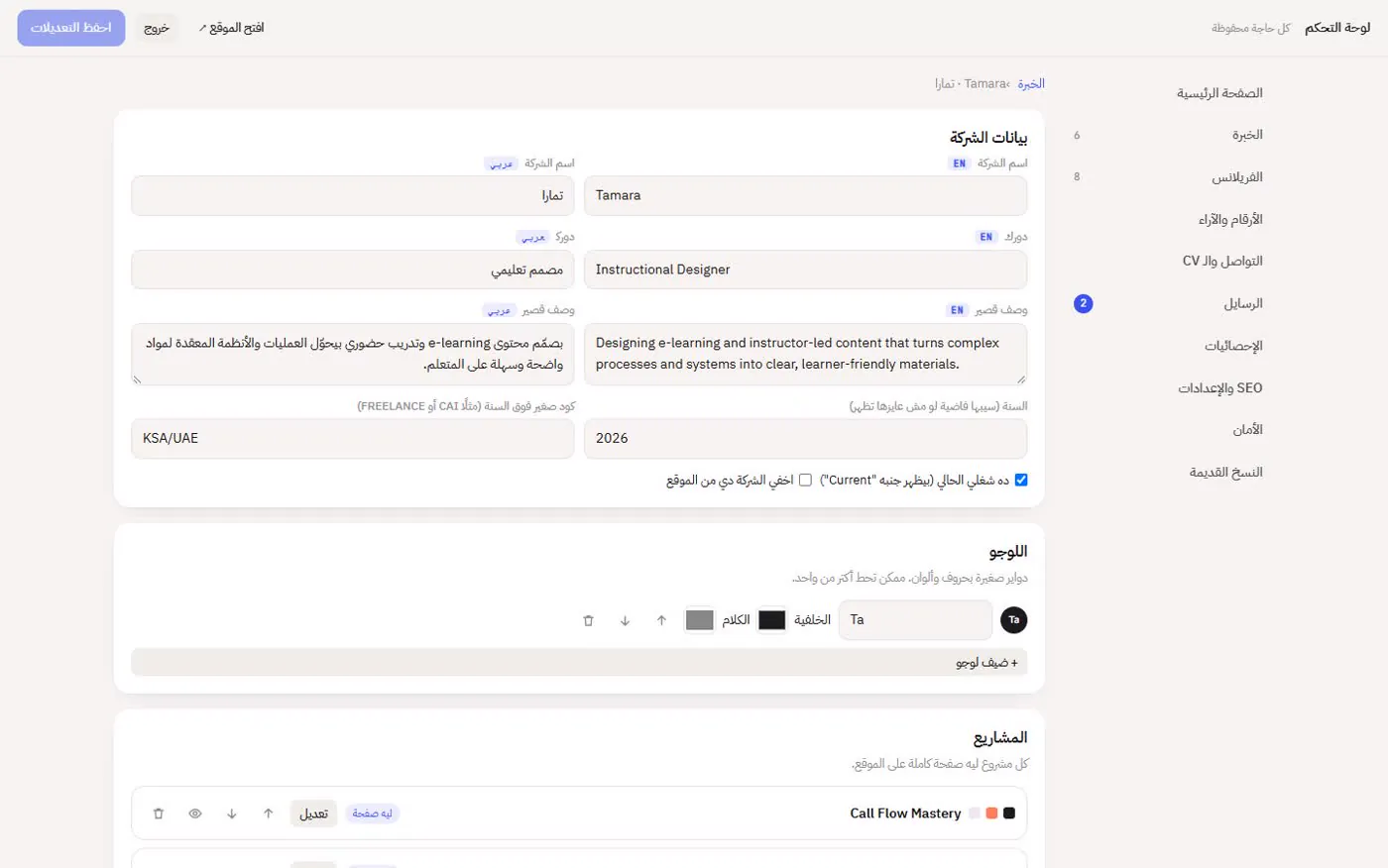Screen dimensions: 1388x868
Task: Click the Arabic short description textarea
Action: pyautogui.click(x=353, y=354)
